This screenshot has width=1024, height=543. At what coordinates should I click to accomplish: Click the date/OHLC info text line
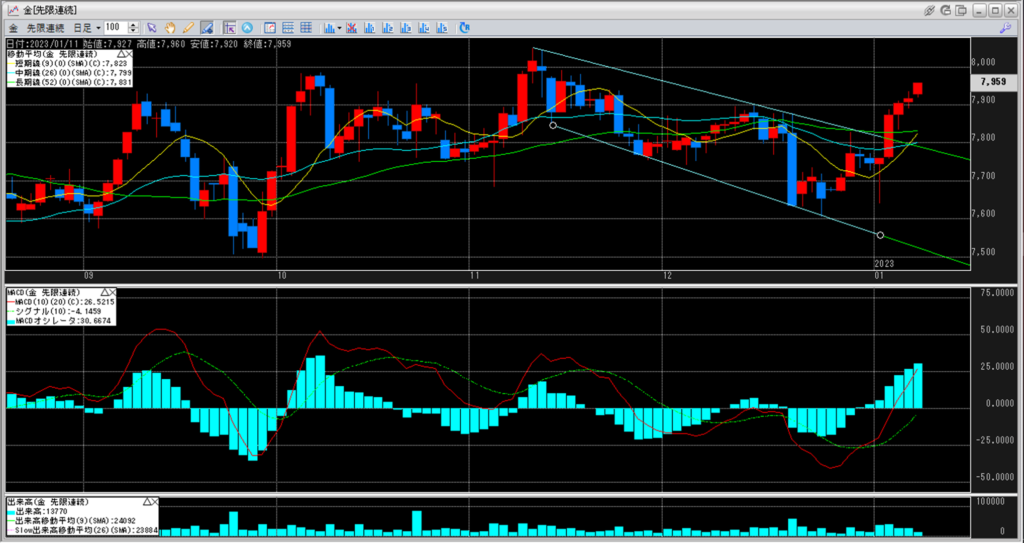(149, 44)
